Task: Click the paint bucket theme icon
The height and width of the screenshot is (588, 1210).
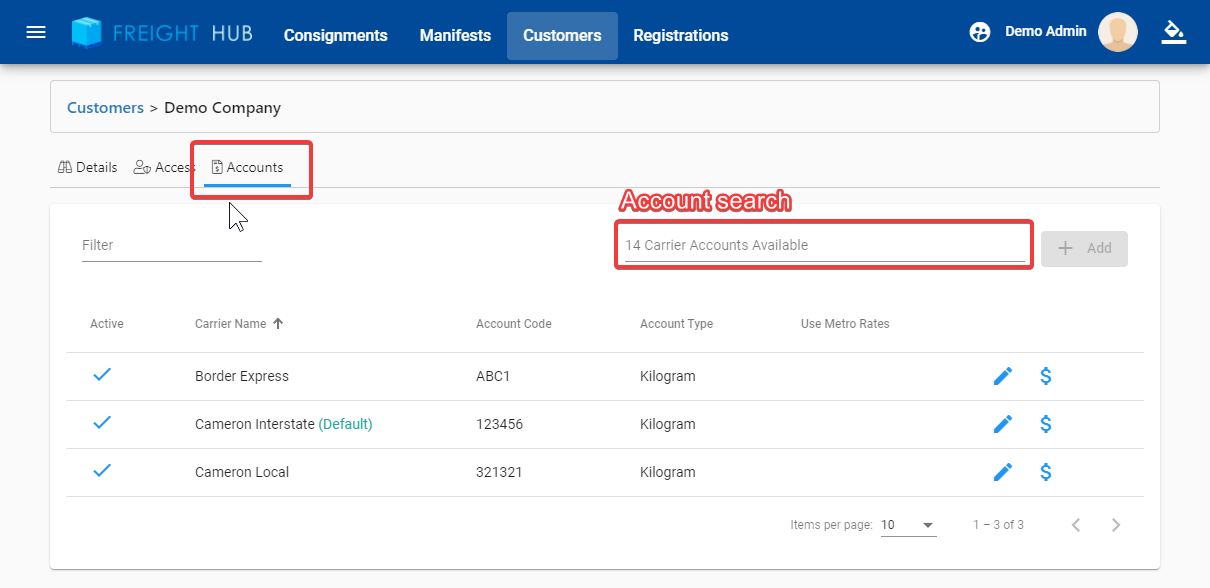Action: pyautogui.click(x=1173, y=32)
